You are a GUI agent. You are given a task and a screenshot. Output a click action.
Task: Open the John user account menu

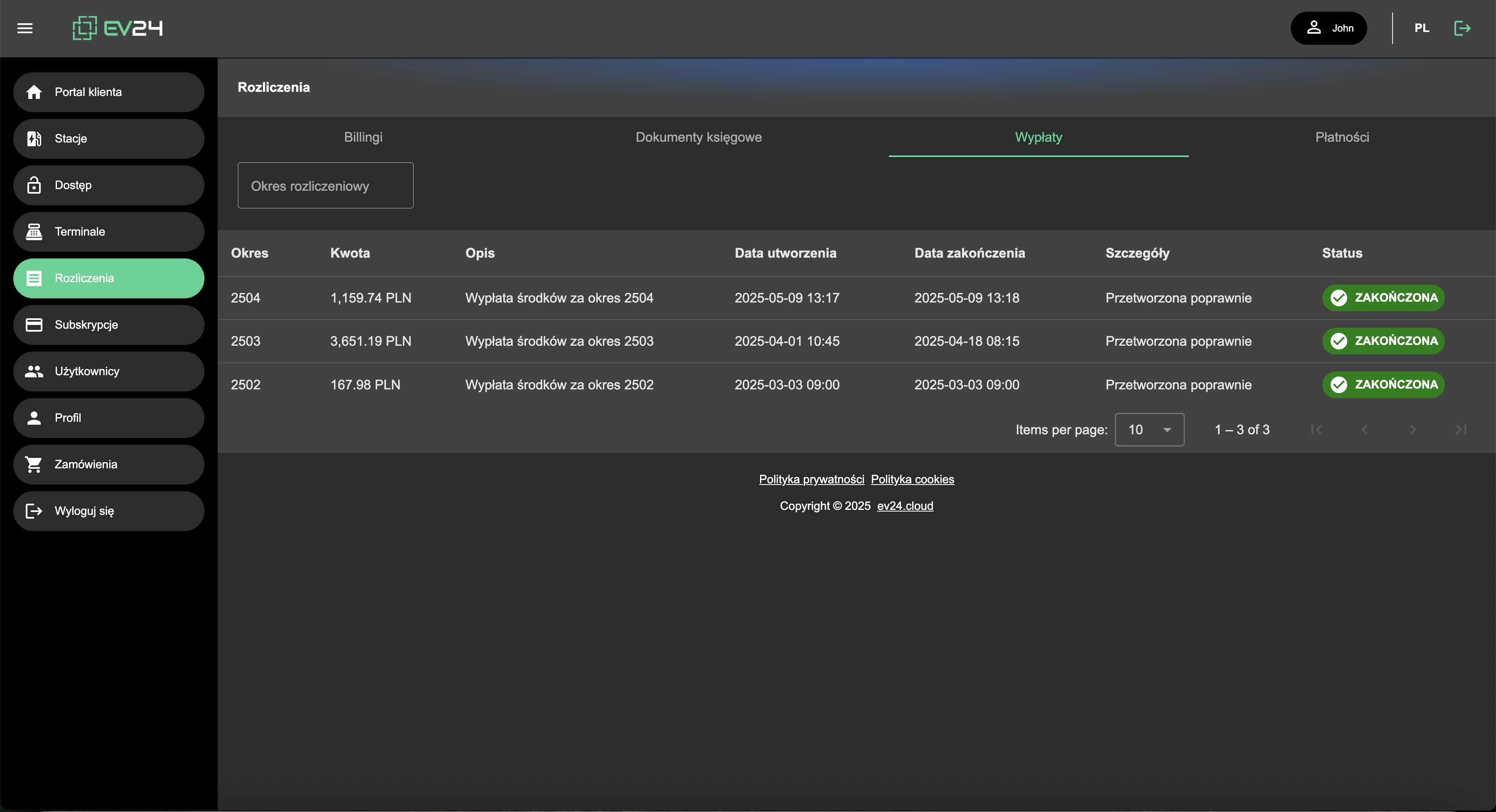click(1328, 28)
